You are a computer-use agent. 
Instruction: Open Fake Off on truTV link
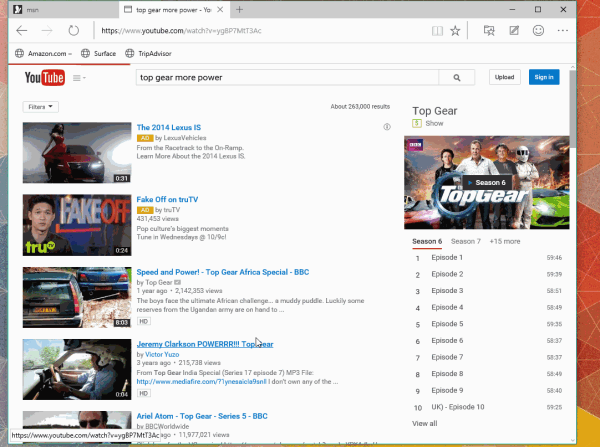tap(167, 199)
